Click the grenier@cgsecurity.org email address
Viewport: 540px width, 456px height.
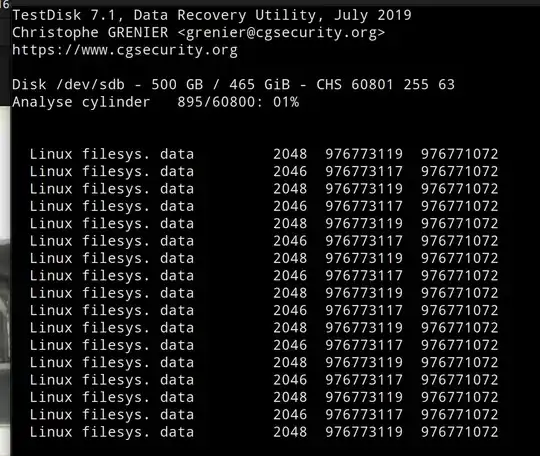(x=281, y=33)
